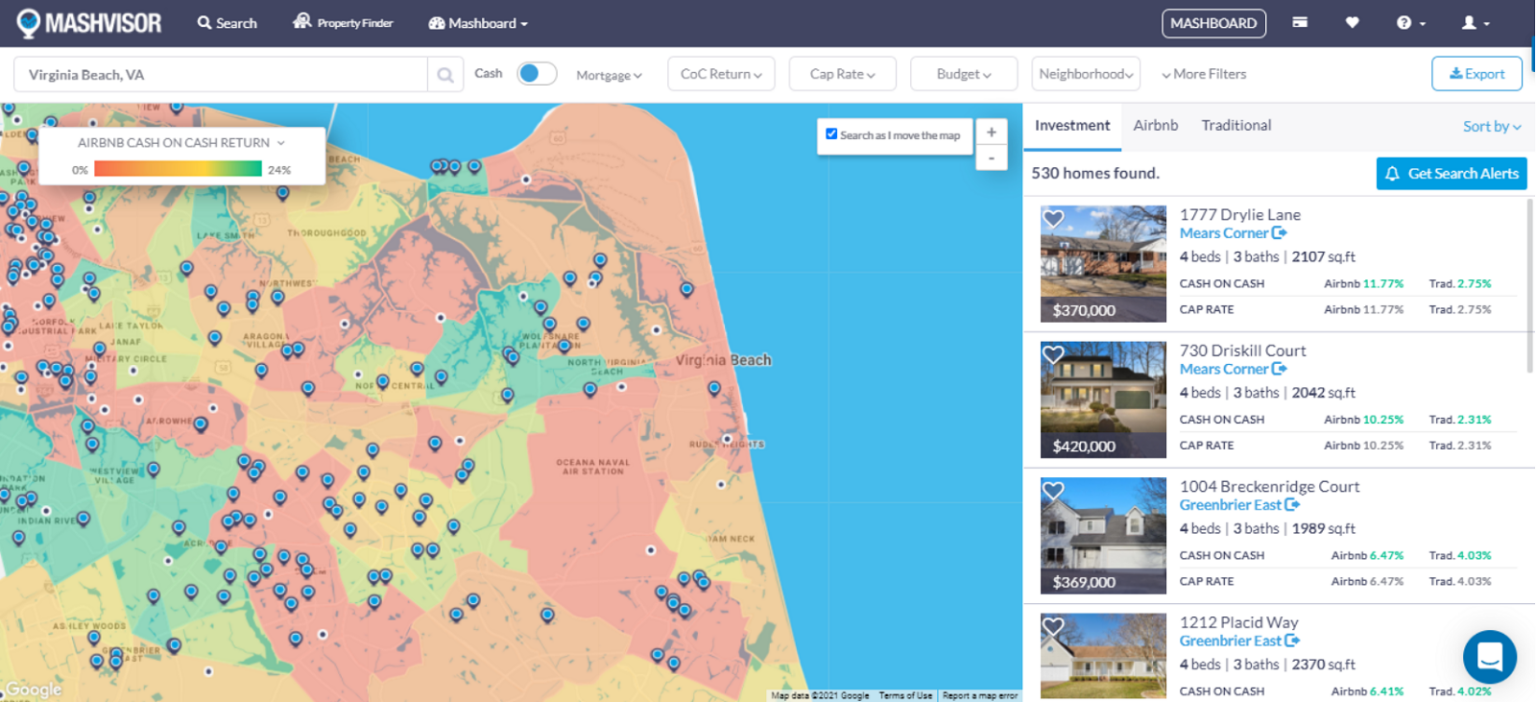Favorite the 730 Driskill Court listing
Image resolution: width=1536 pixels, height=702 pixels.
(x=1053, y=355)
